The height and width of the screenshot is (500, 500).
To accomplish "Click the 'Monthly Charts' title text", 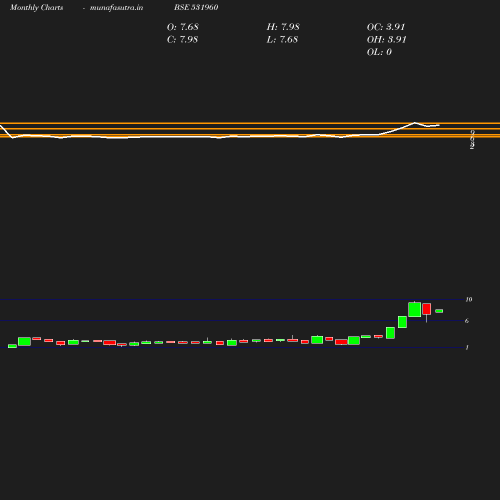I will [x=37, y=8].
